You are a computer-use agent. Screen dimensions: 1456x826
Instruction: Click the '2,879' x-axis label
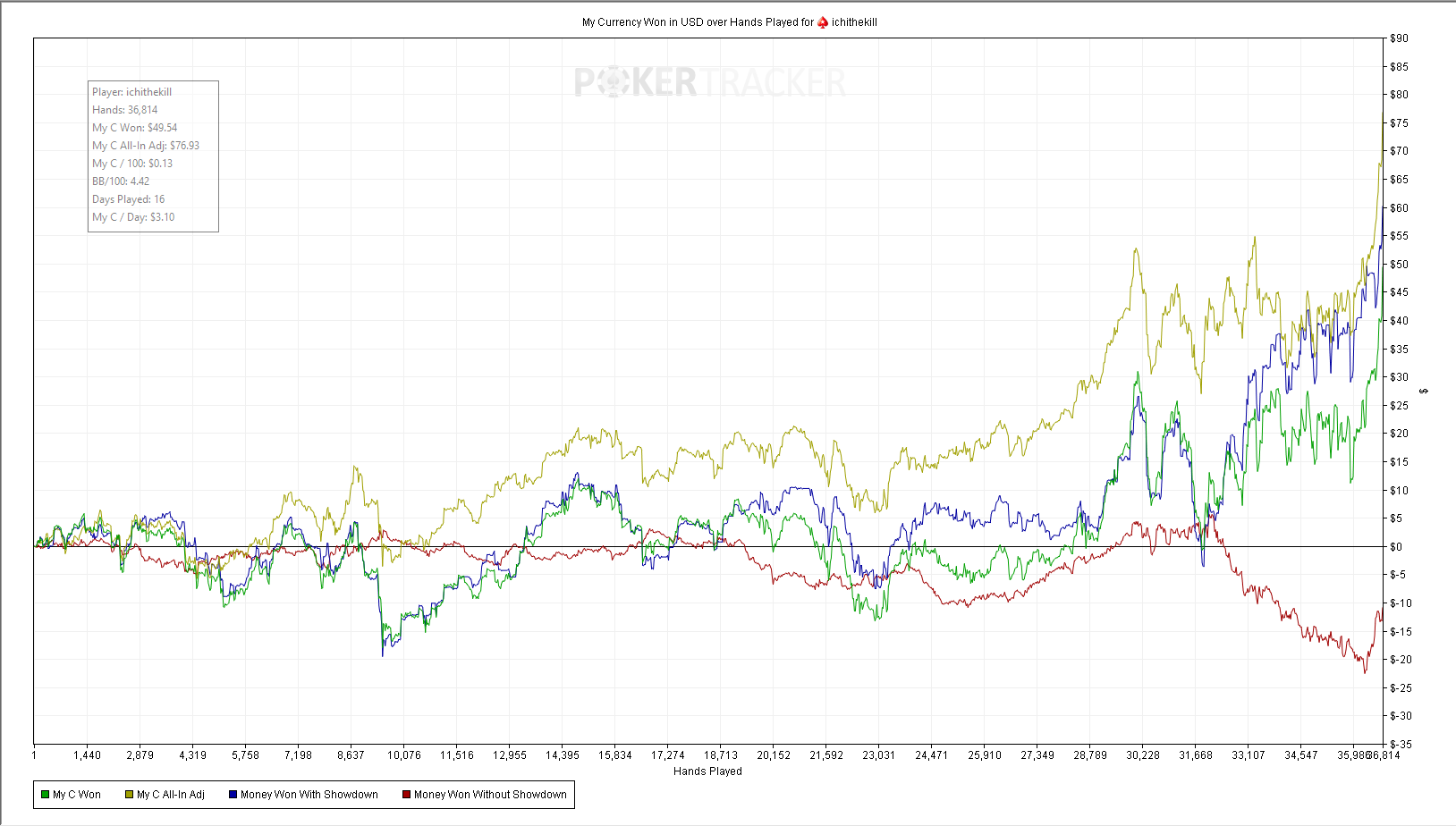(140, 755)
